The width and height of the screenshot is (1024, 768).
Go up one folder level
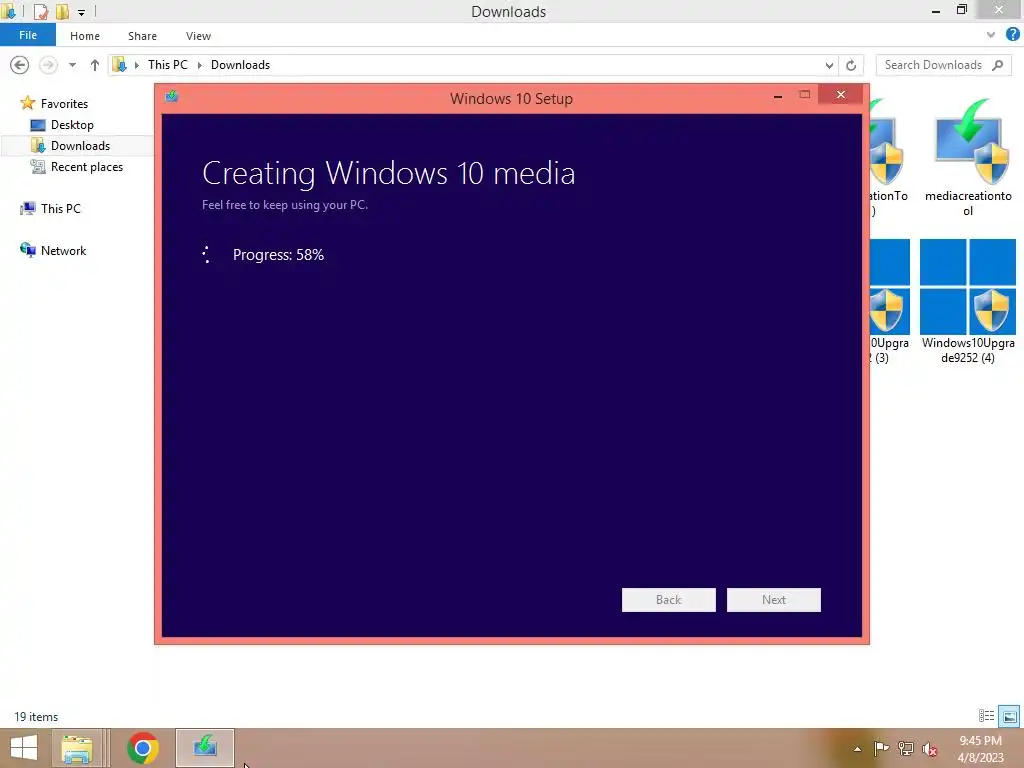coord(95,65)
